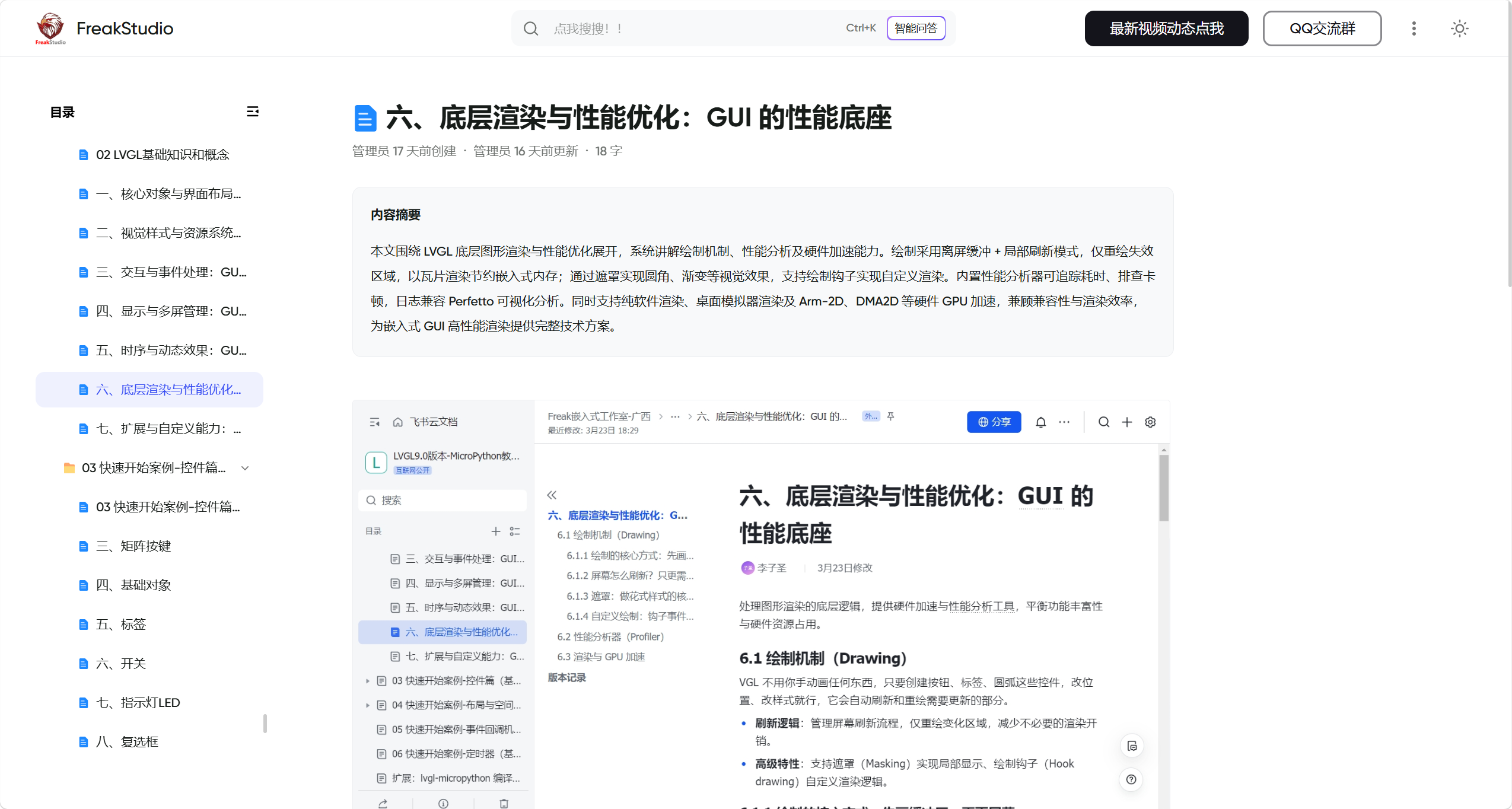
Task: Open the breadcrumb ellipsis menu
Action: coord(674,416)
